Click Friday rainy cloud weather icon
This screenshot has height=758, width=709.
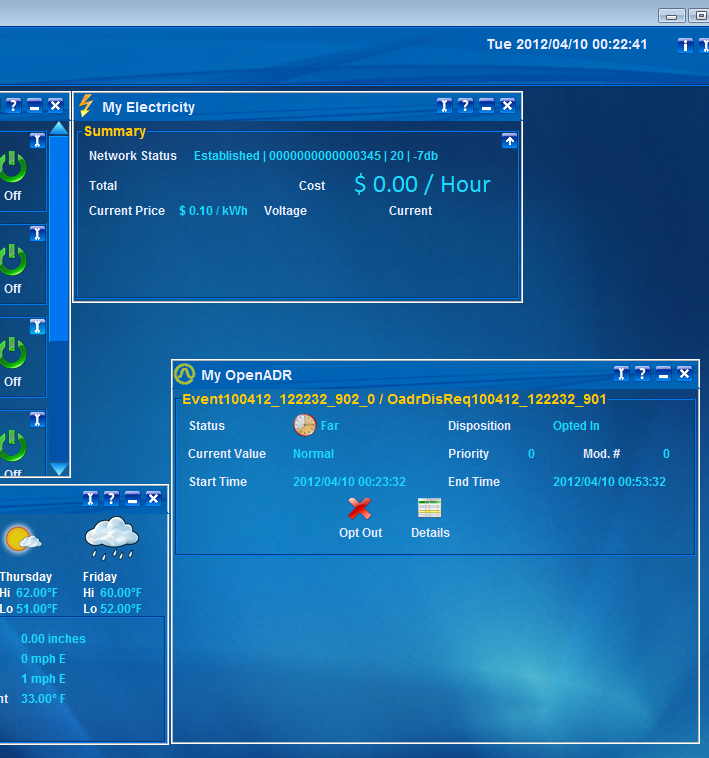pos(112,538)
